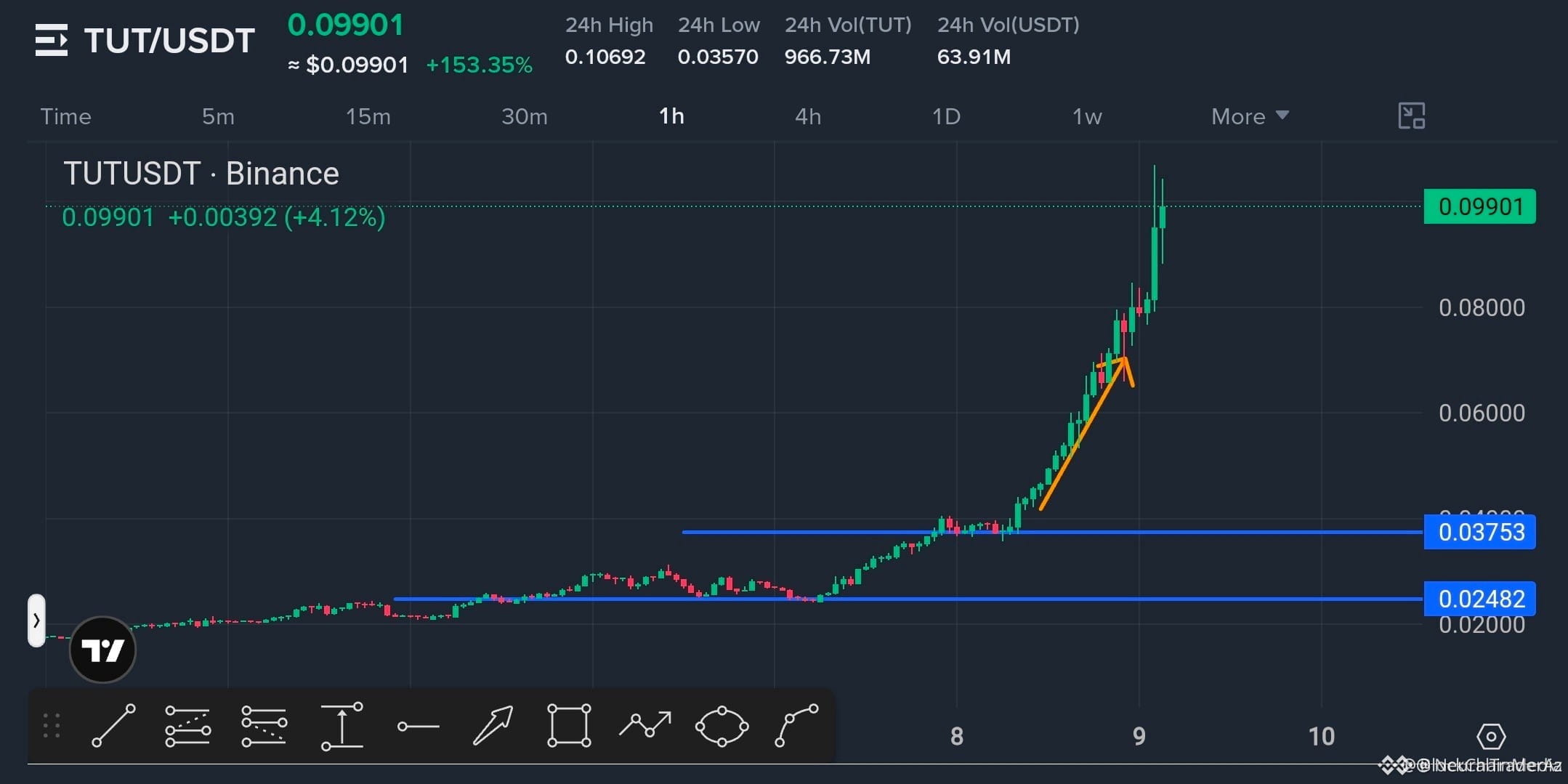Click the large 0.09901 header price
This screenshot has width=1568, height=784.
click(346, 25)
